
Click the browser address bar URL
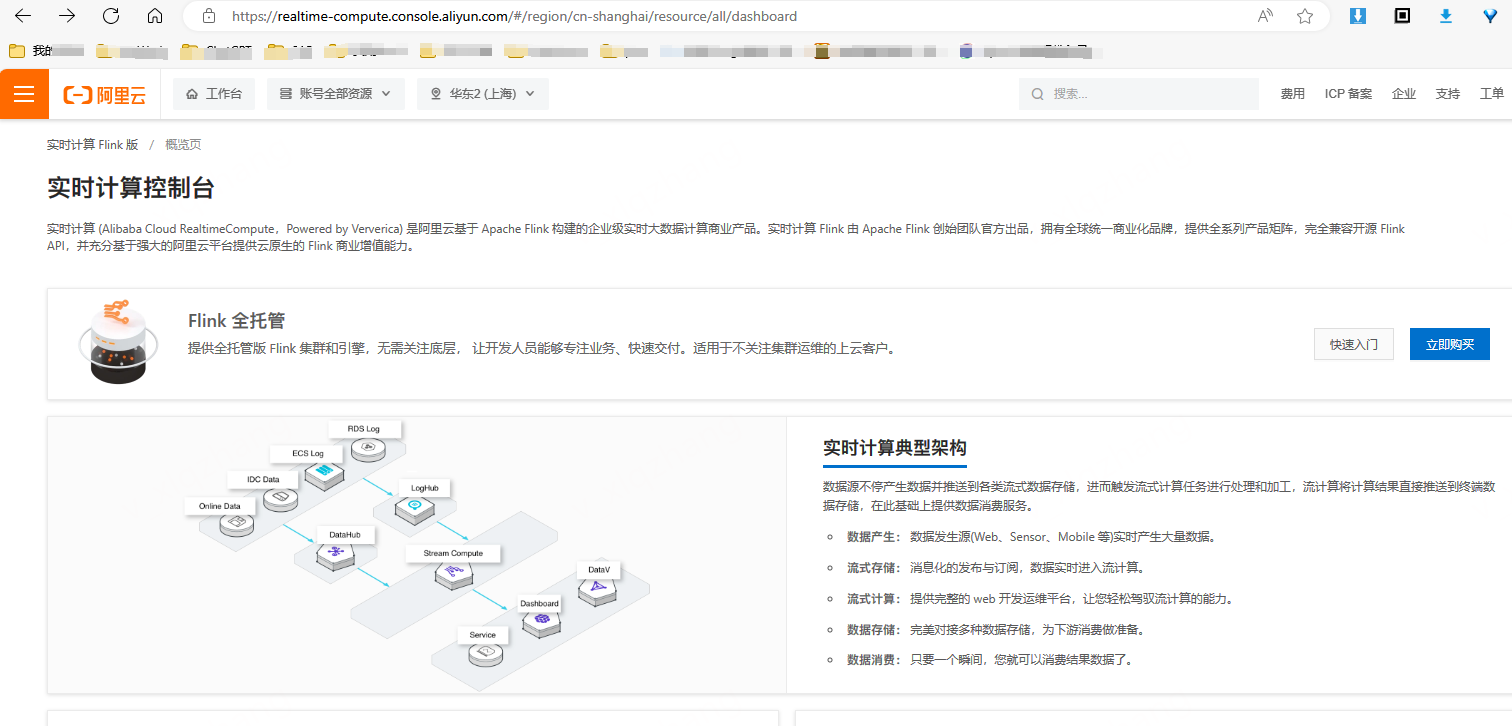coord(515,16)
